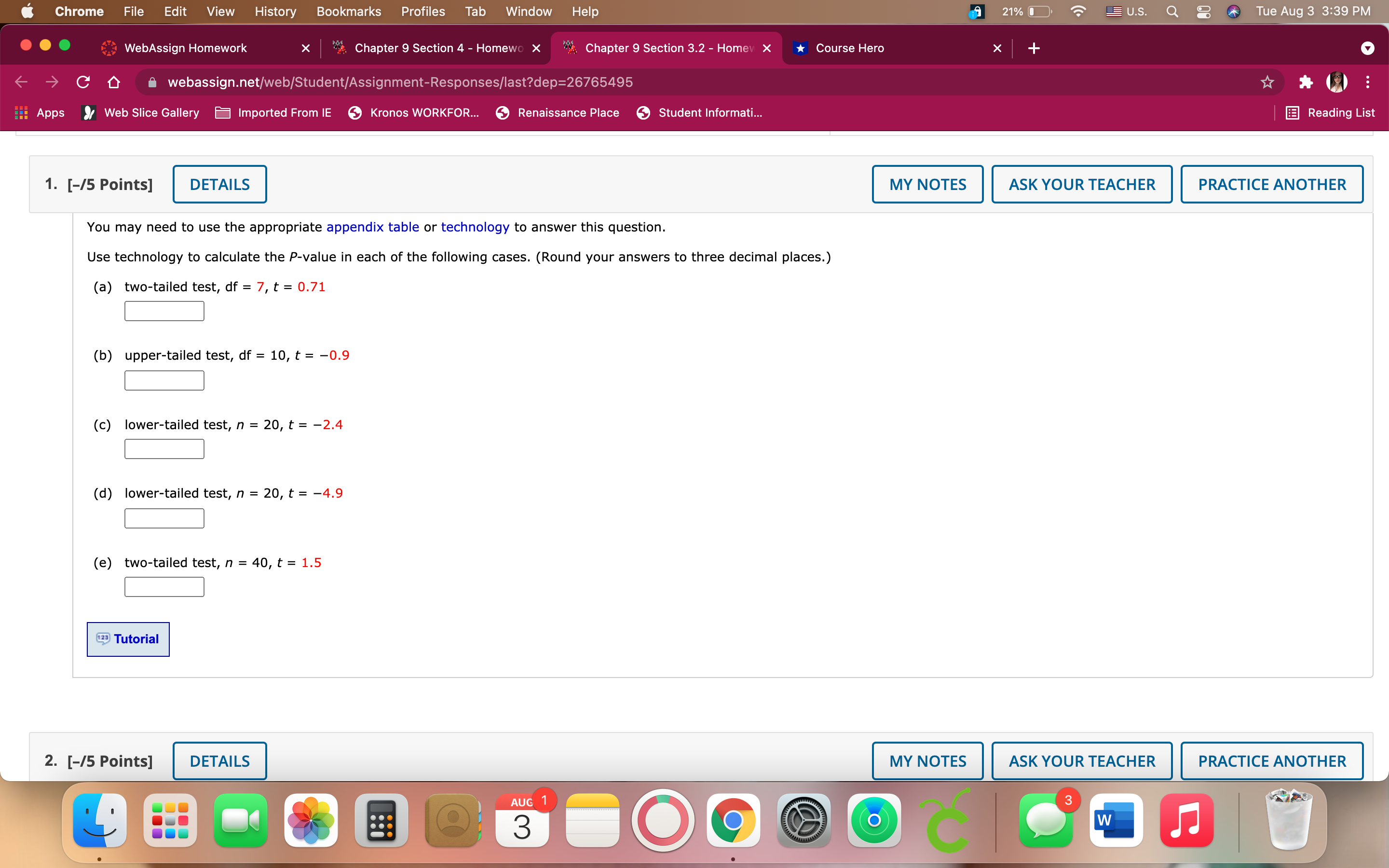Bookmark this page with the star icon
1389x868 pixels.
[1267, 82]
